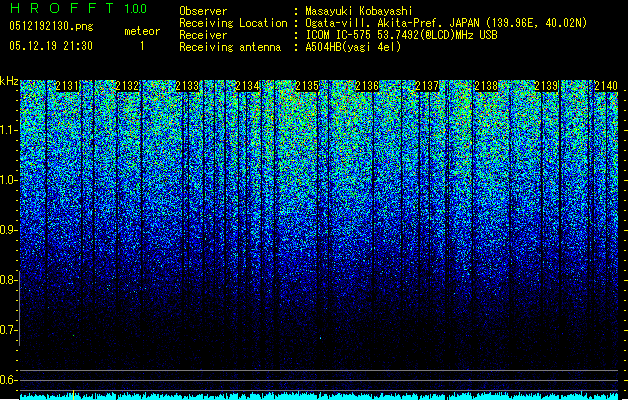Image resolution: width=629 pixels, height=400 pixels.
Task: Click the 'Receiving antenna' field label
Action: [230, 47]
